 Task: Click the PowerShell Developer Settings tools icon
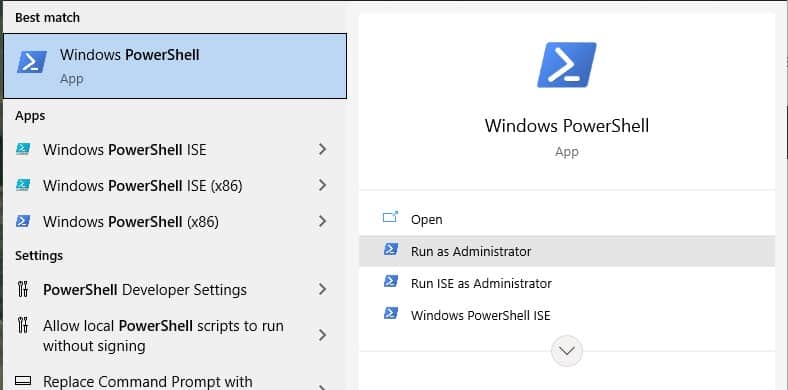[23, 289]
